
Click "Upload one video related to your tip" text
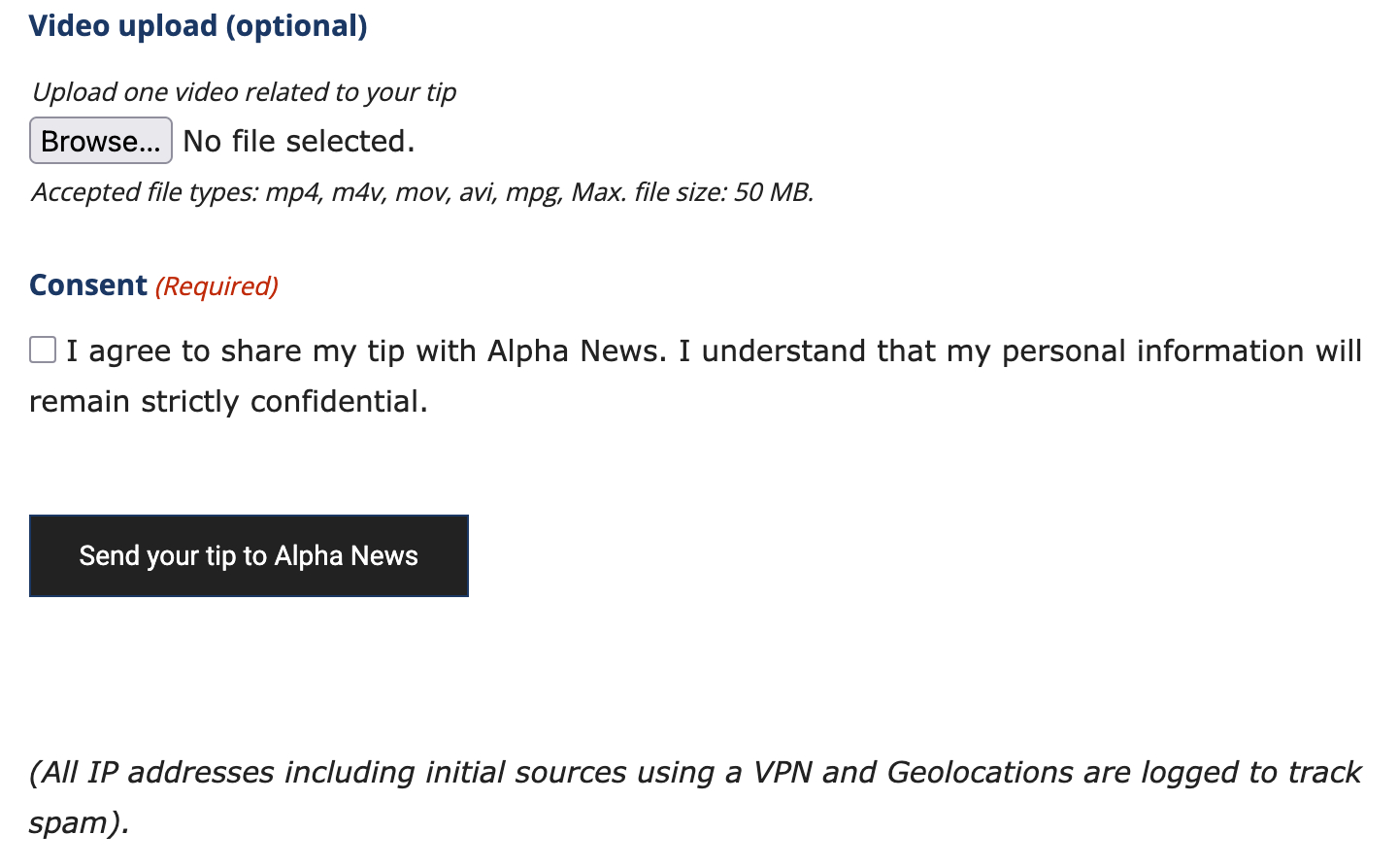[244, 92]
